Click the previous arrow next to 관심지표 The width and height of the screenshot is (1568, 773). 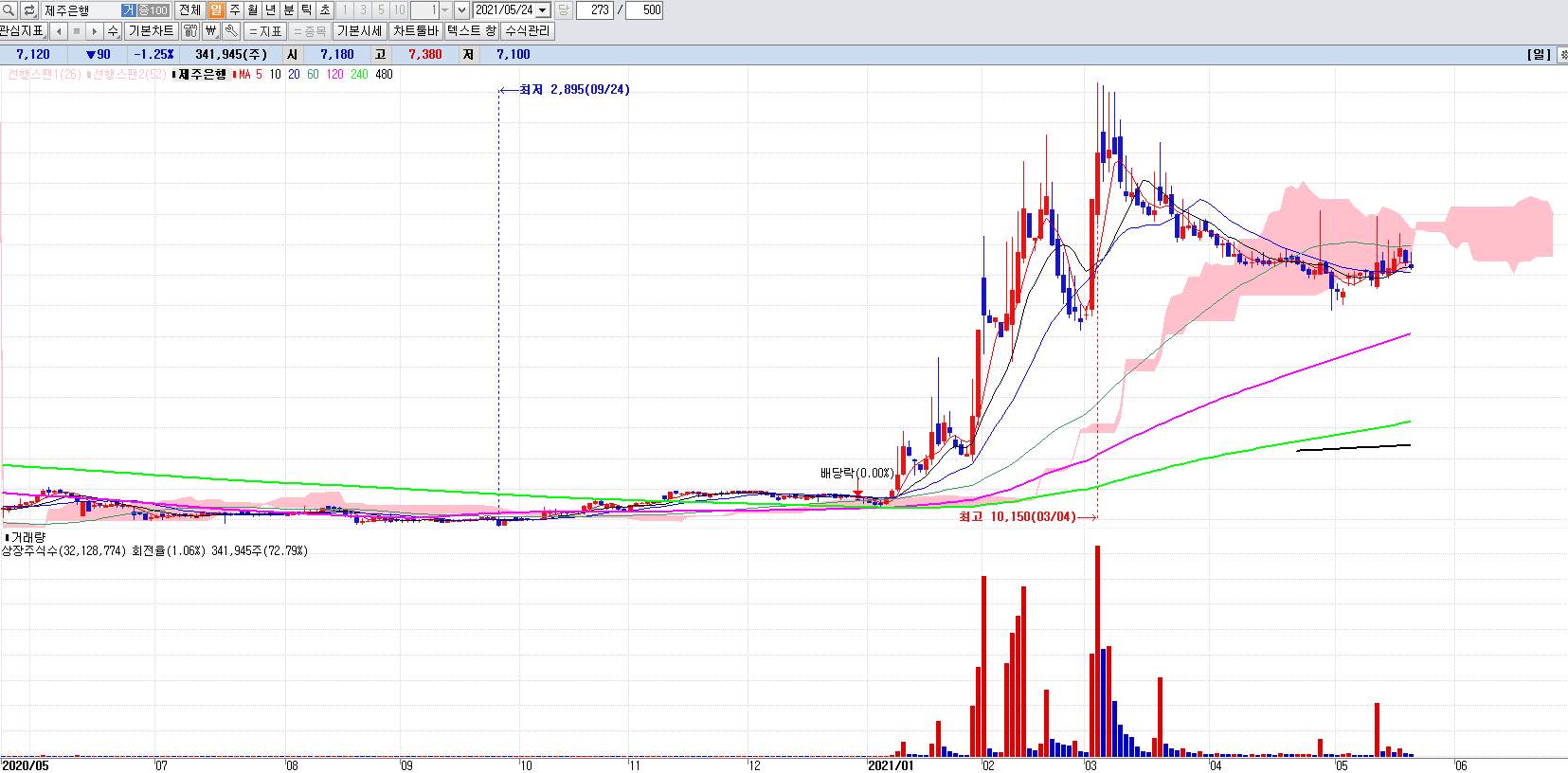59,31
